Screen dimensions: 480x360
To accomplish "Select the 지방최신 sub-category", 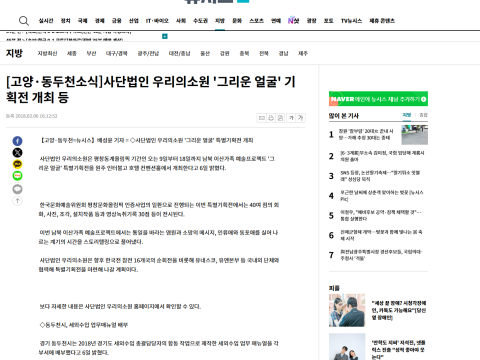I will coord(47,53).
